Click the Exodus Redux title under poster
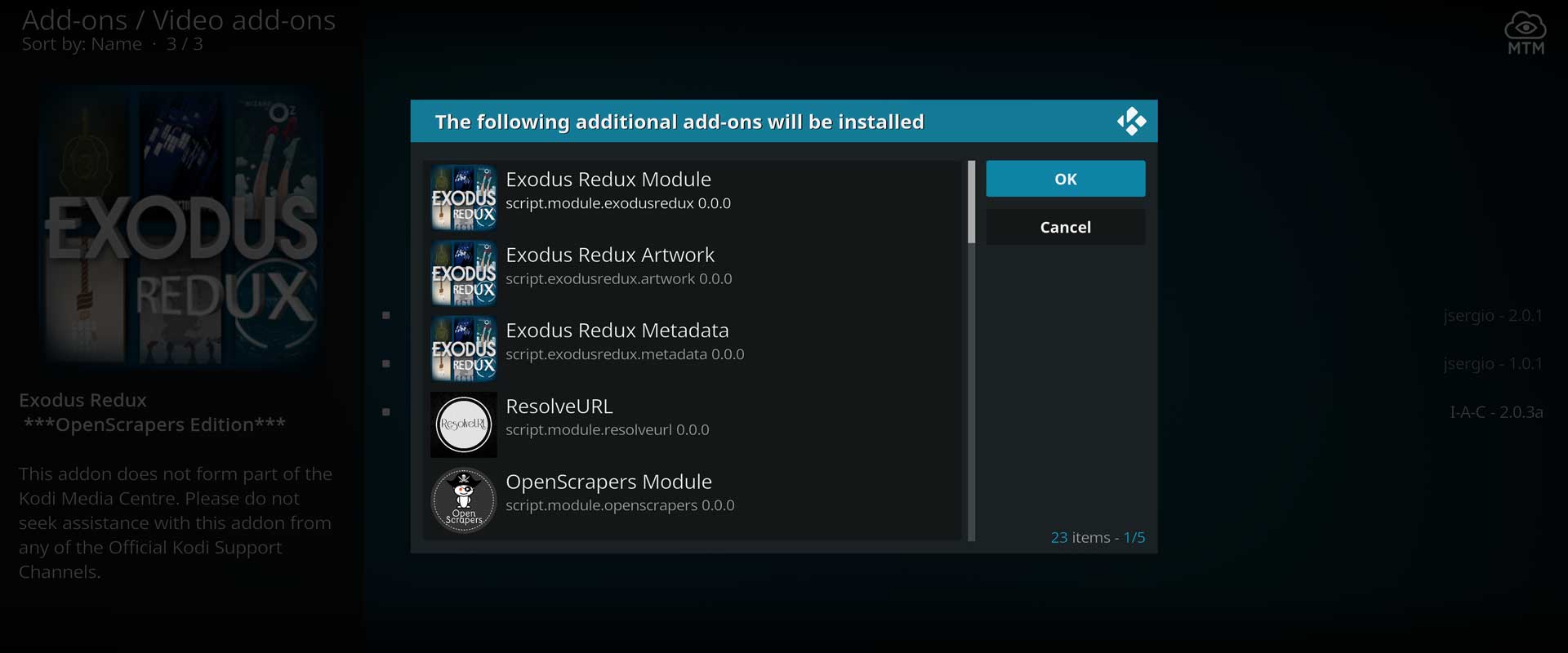The height and width of the screenshot is (653, 1568). tap(82, 400)
